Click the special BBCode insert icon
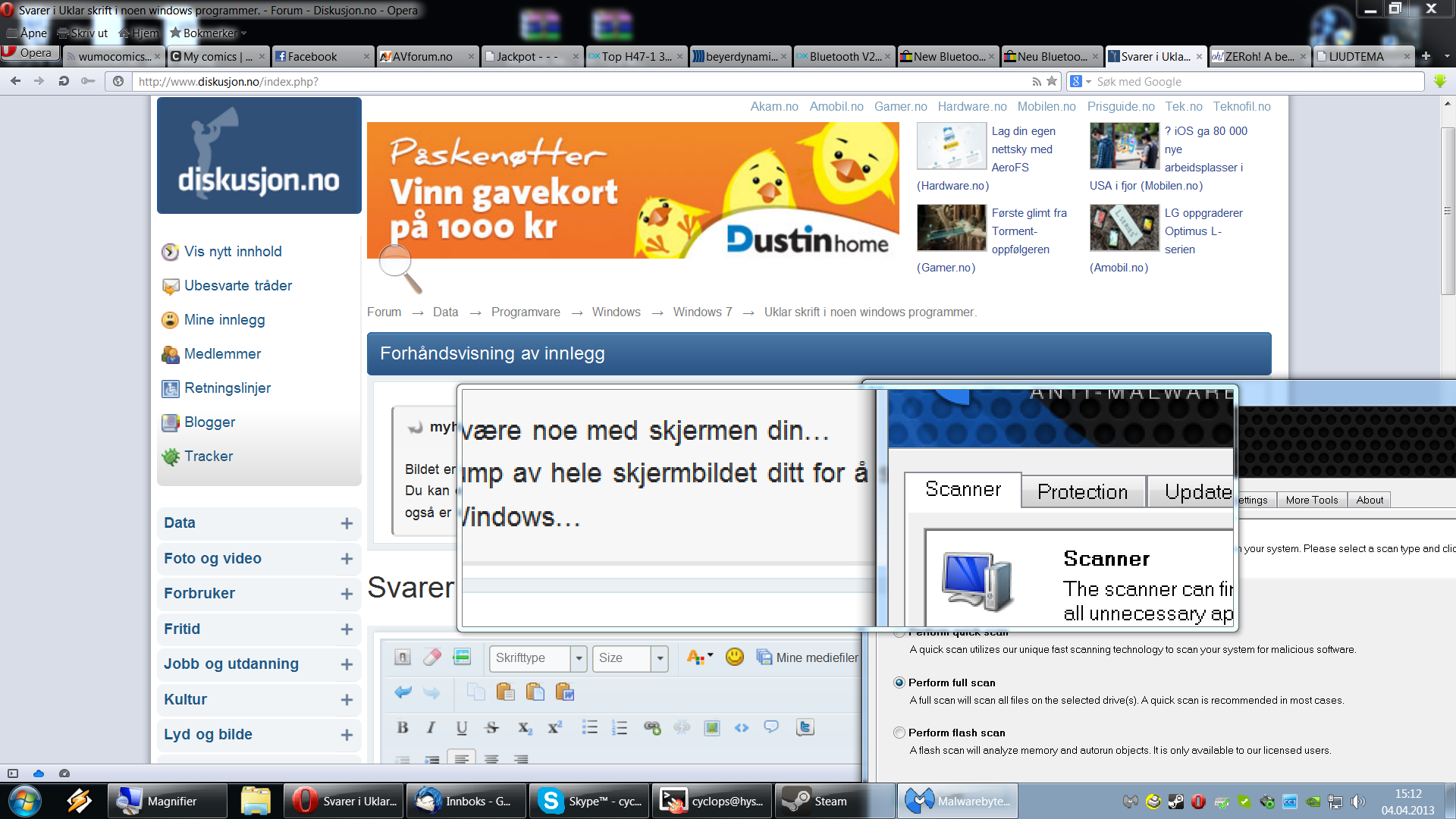This screenshot has height=819, width=1456. (x=461, y=657)
